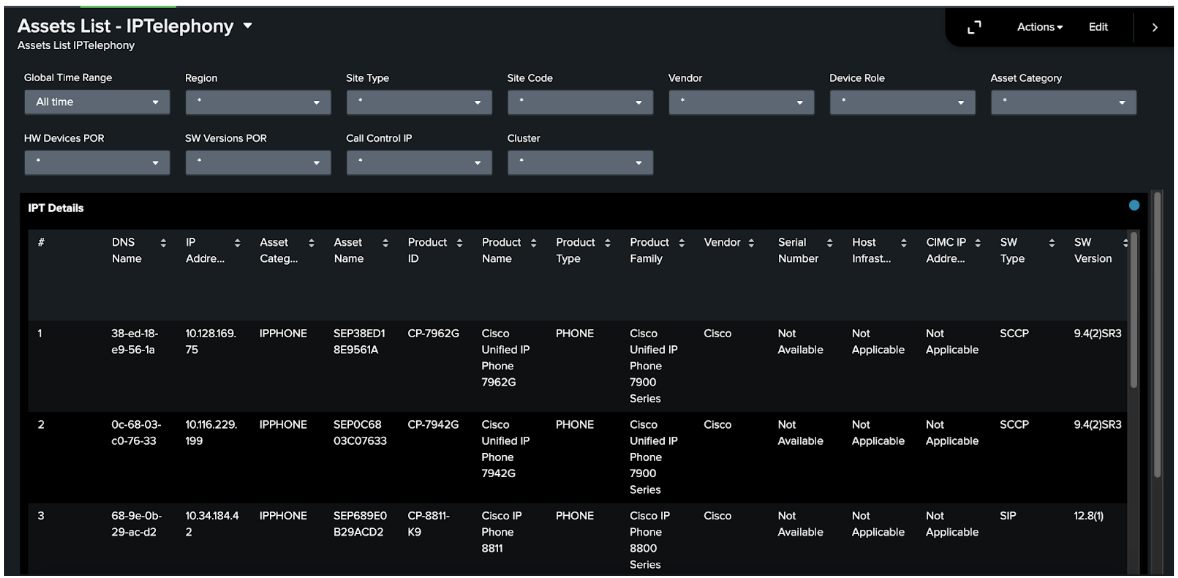Open the Device Role filter dropdown
This screenshot has height=578, width=1178.
902,103
